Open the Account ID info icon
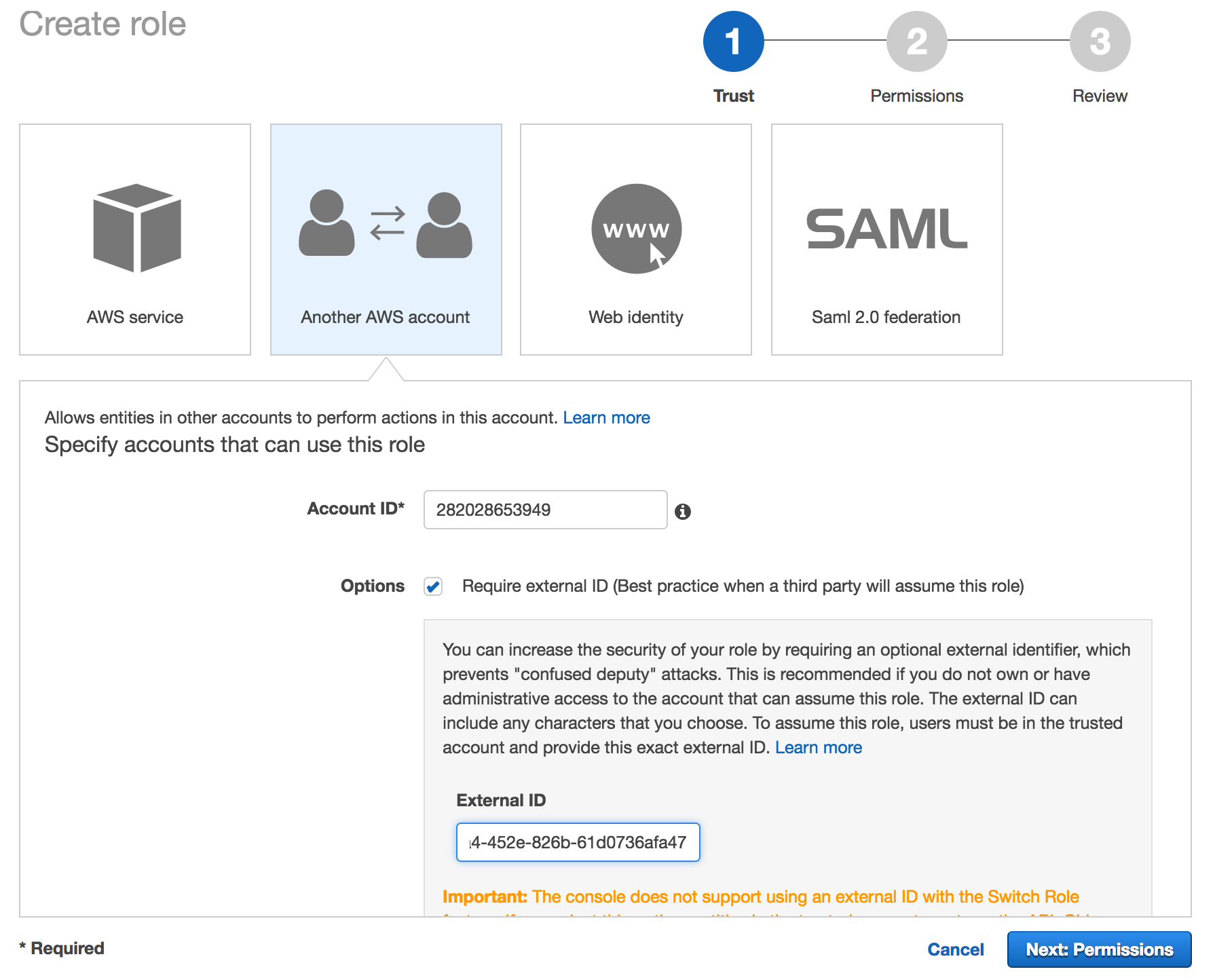This screenshot has width=1215, height=980. tap(683, 512)
